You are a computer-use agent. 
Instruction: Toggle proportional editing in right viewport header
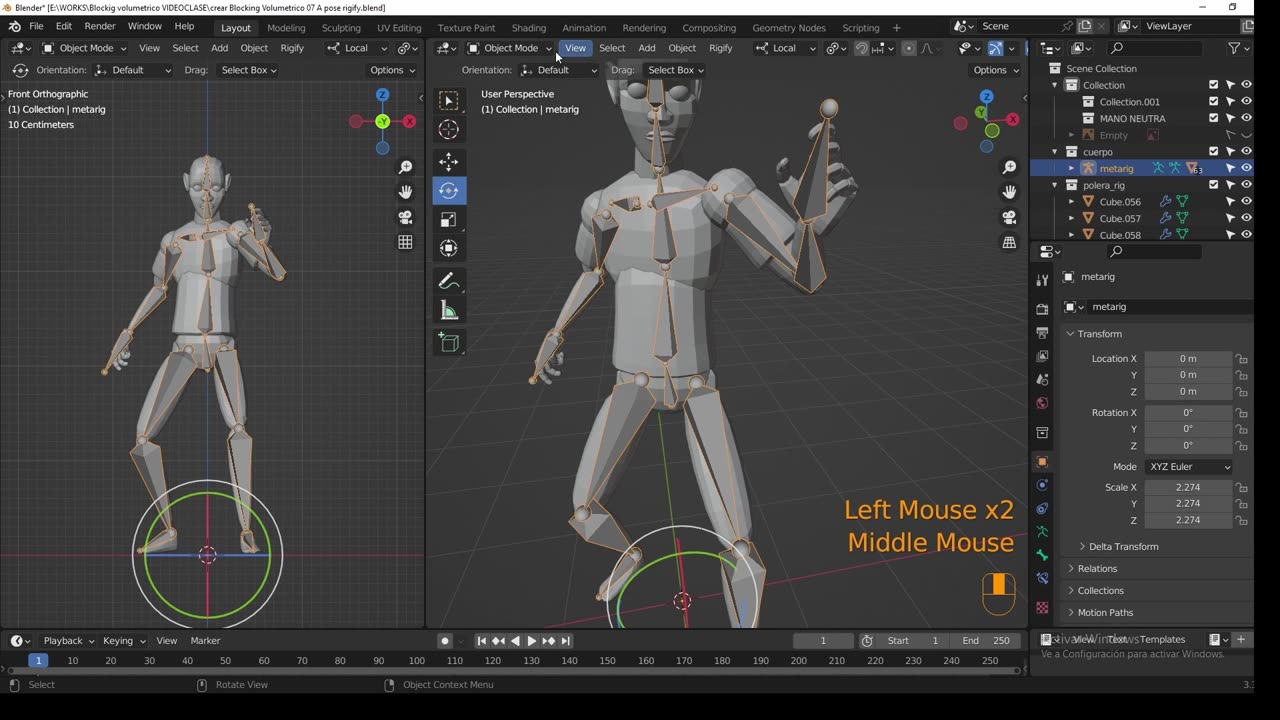[x=908, y=48]
